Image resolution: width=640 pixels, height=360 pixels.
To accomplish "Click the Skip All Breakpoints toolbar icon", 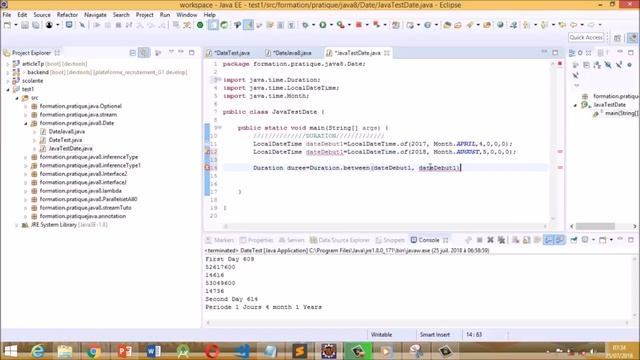I will click(x=82, y=25).
